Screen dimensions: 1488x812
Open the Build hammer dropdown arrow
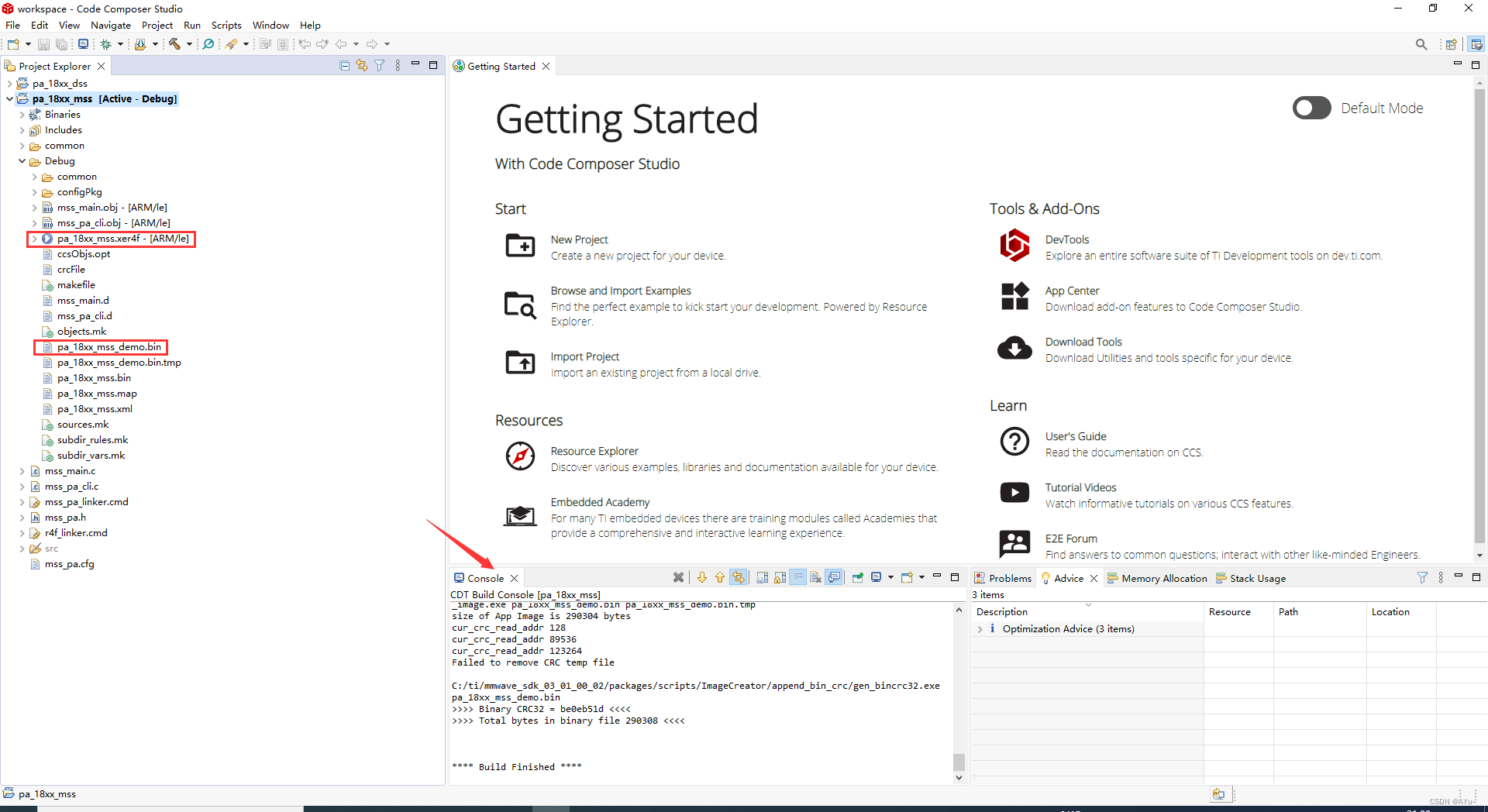pos(189,44)
